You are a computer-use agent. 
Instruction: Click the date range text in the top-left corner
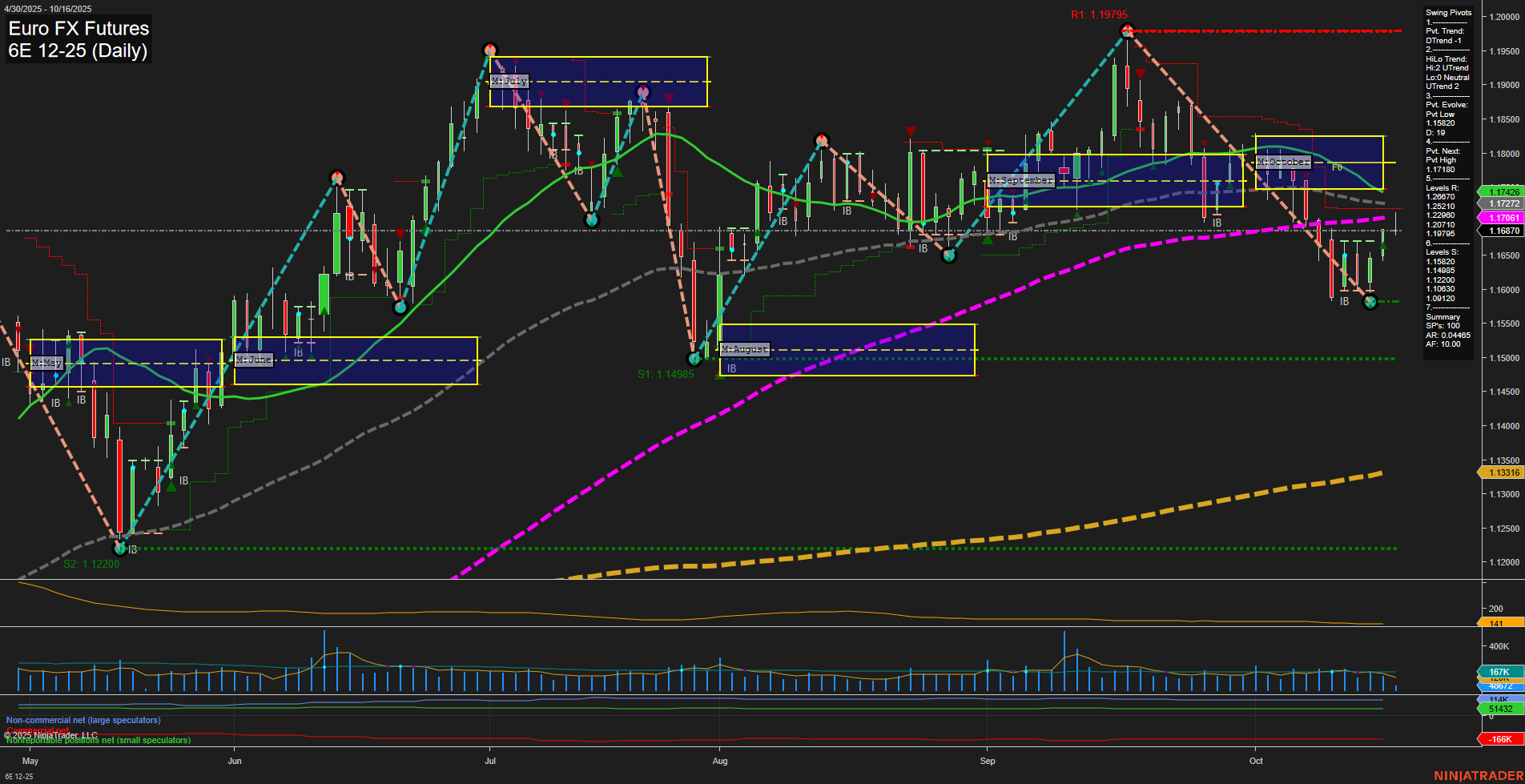50,6
